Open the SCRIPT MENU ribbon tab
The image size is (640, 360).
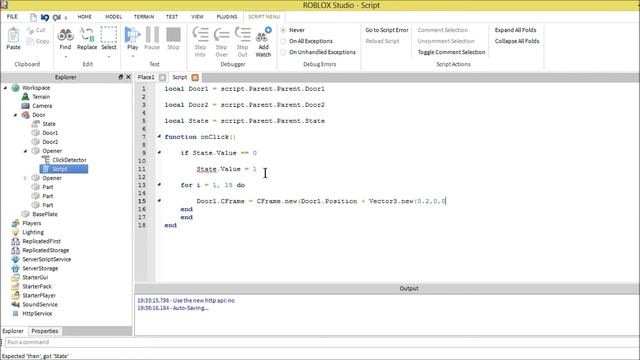tap(264, 17)
